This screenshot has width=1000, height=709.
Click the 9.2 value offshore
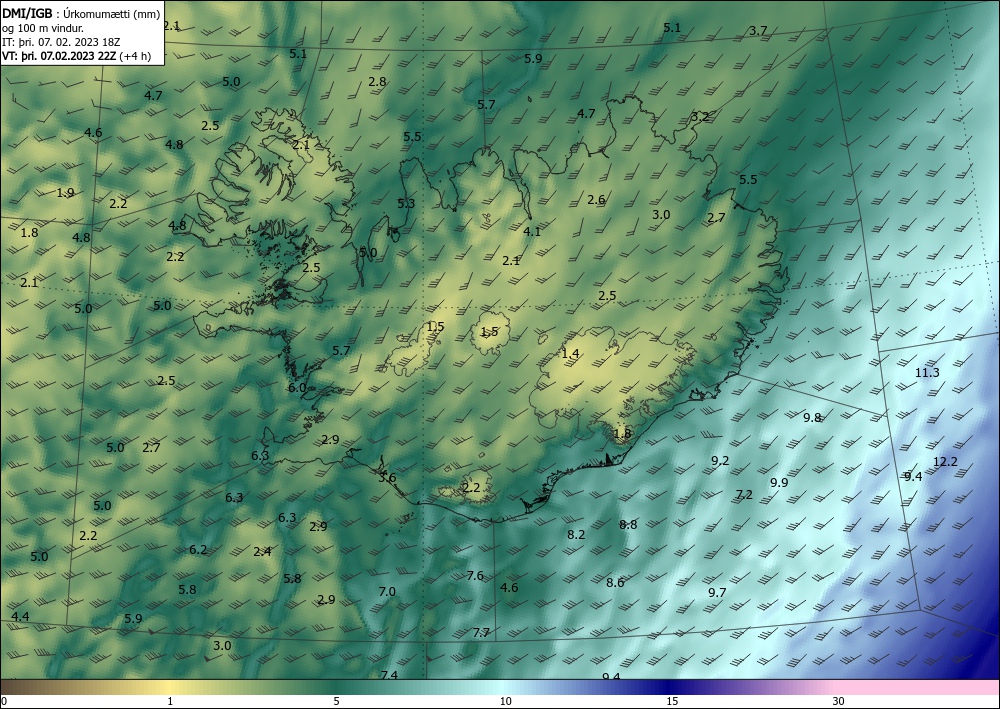pos(720,460)
